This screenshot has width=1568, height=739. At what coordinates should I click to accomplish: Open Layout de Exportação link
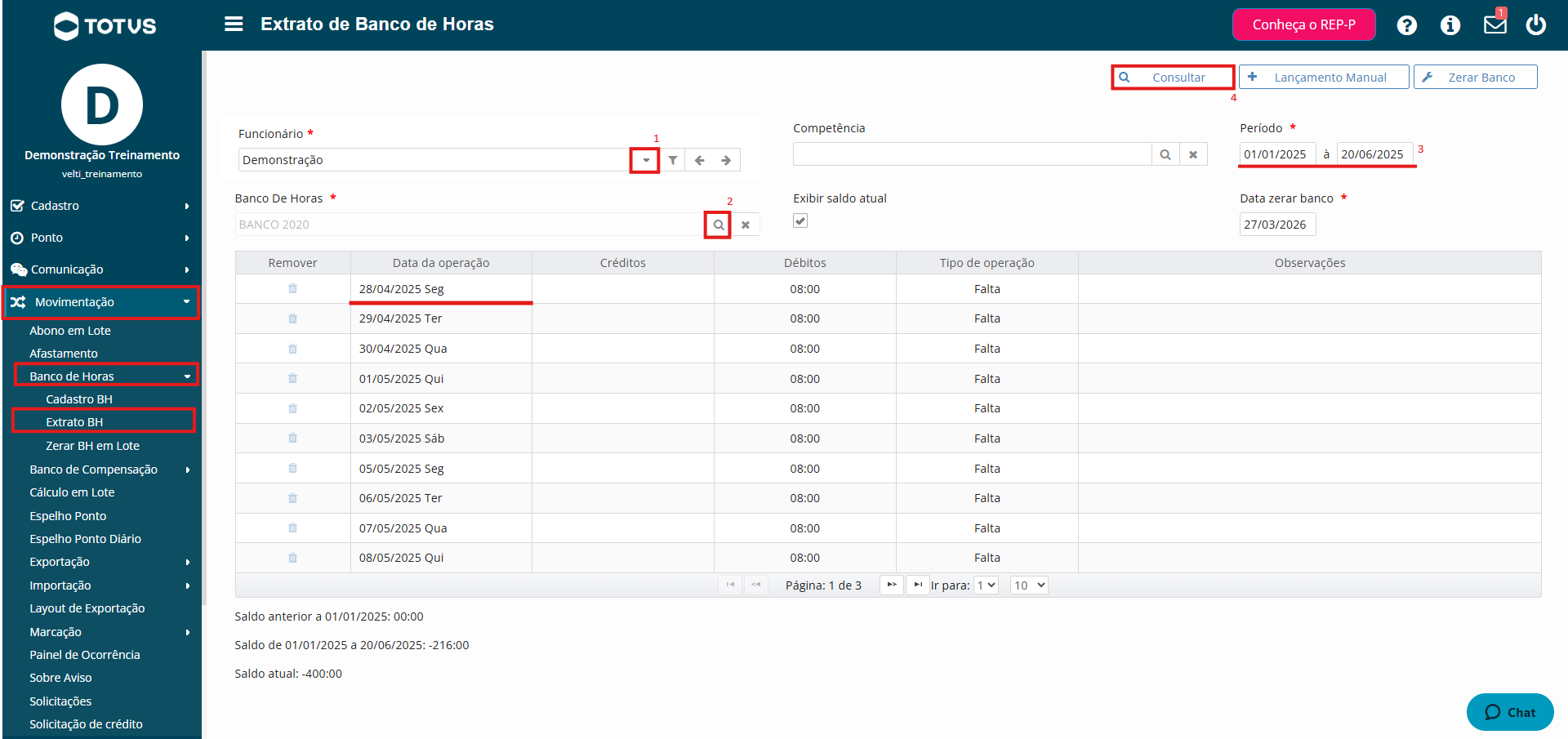pos(87,608)
